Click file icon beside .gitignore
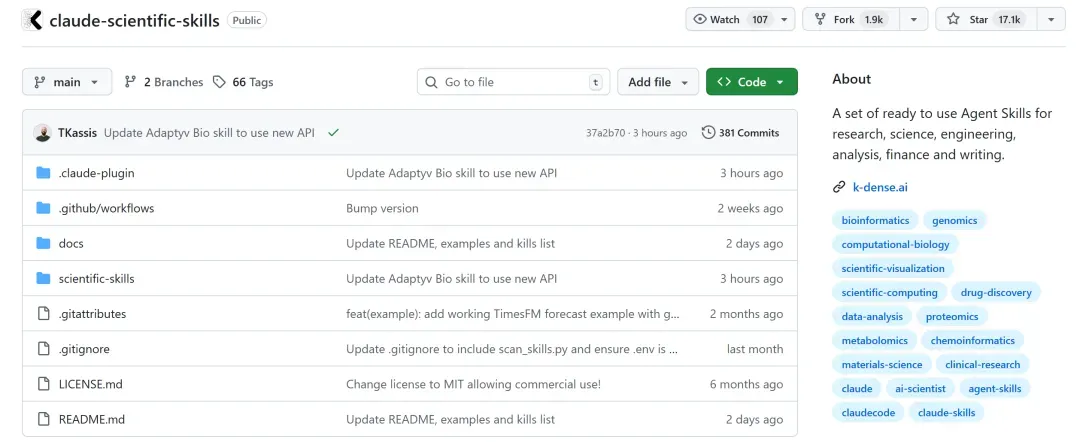 [43, 349]
